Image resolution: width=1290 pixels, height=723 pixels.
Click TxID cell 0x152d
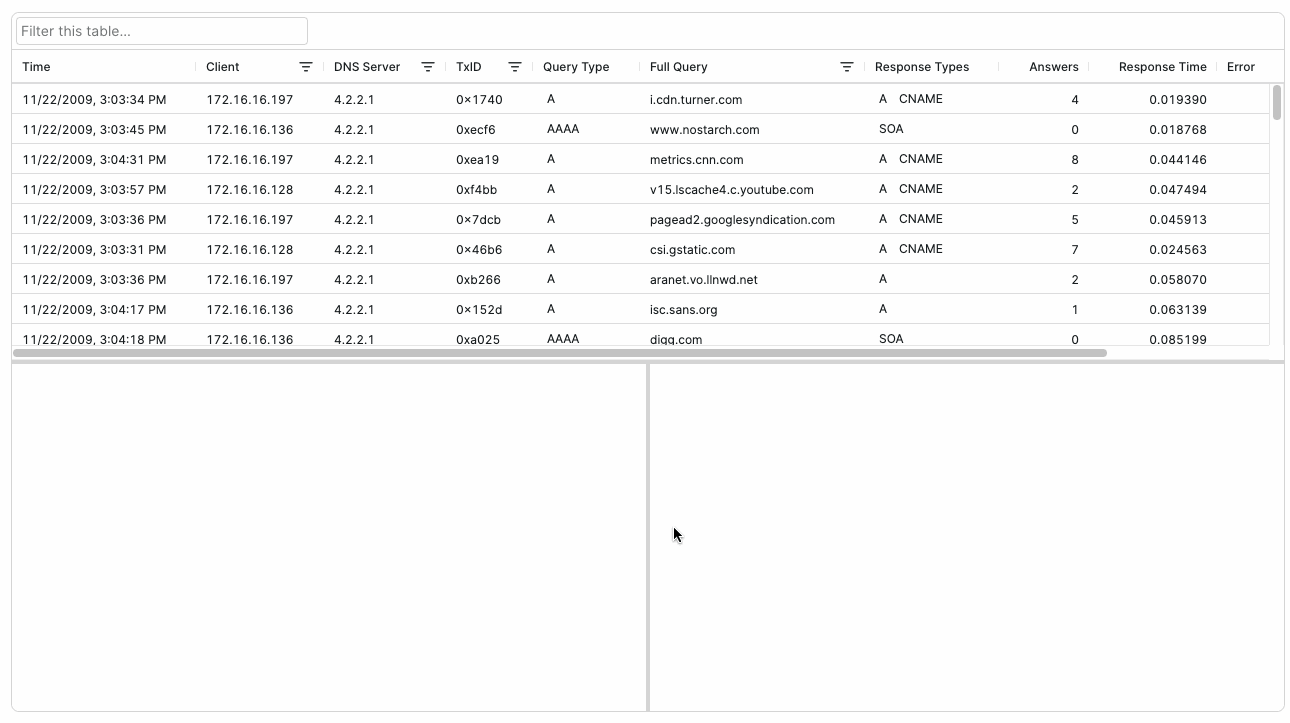[479, 310]
